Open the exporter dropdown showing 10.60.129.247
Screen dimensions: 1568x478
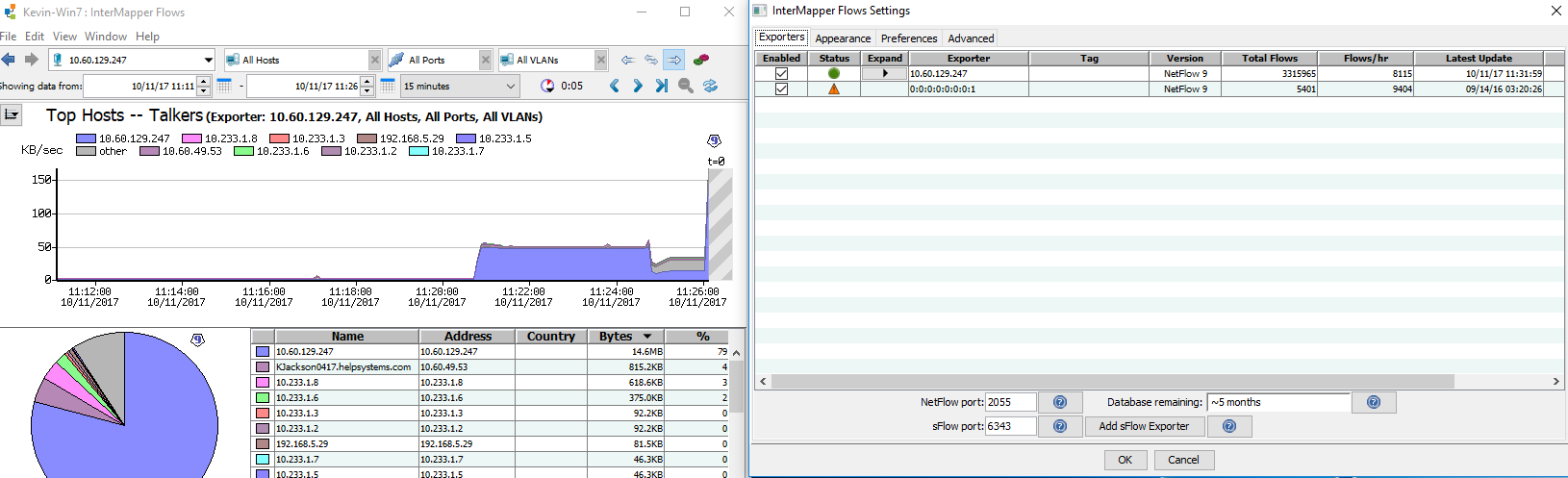[x=208, y=60]
